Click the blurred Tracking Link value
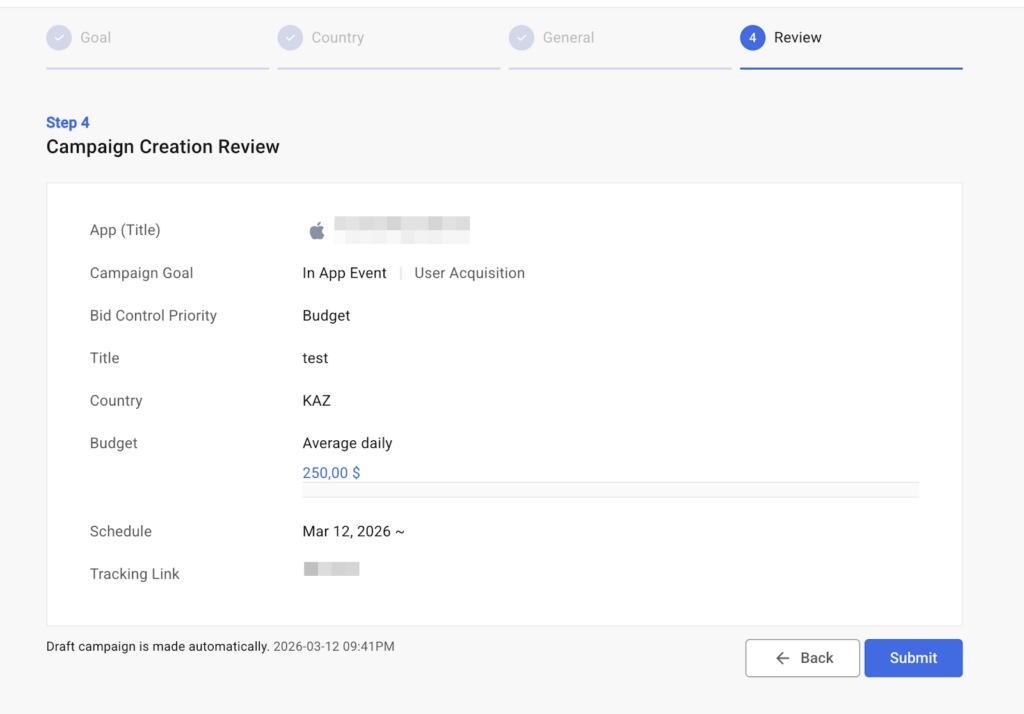Image resolution: width=1024 pixels, height=714 pixels. tap(331, 569)
